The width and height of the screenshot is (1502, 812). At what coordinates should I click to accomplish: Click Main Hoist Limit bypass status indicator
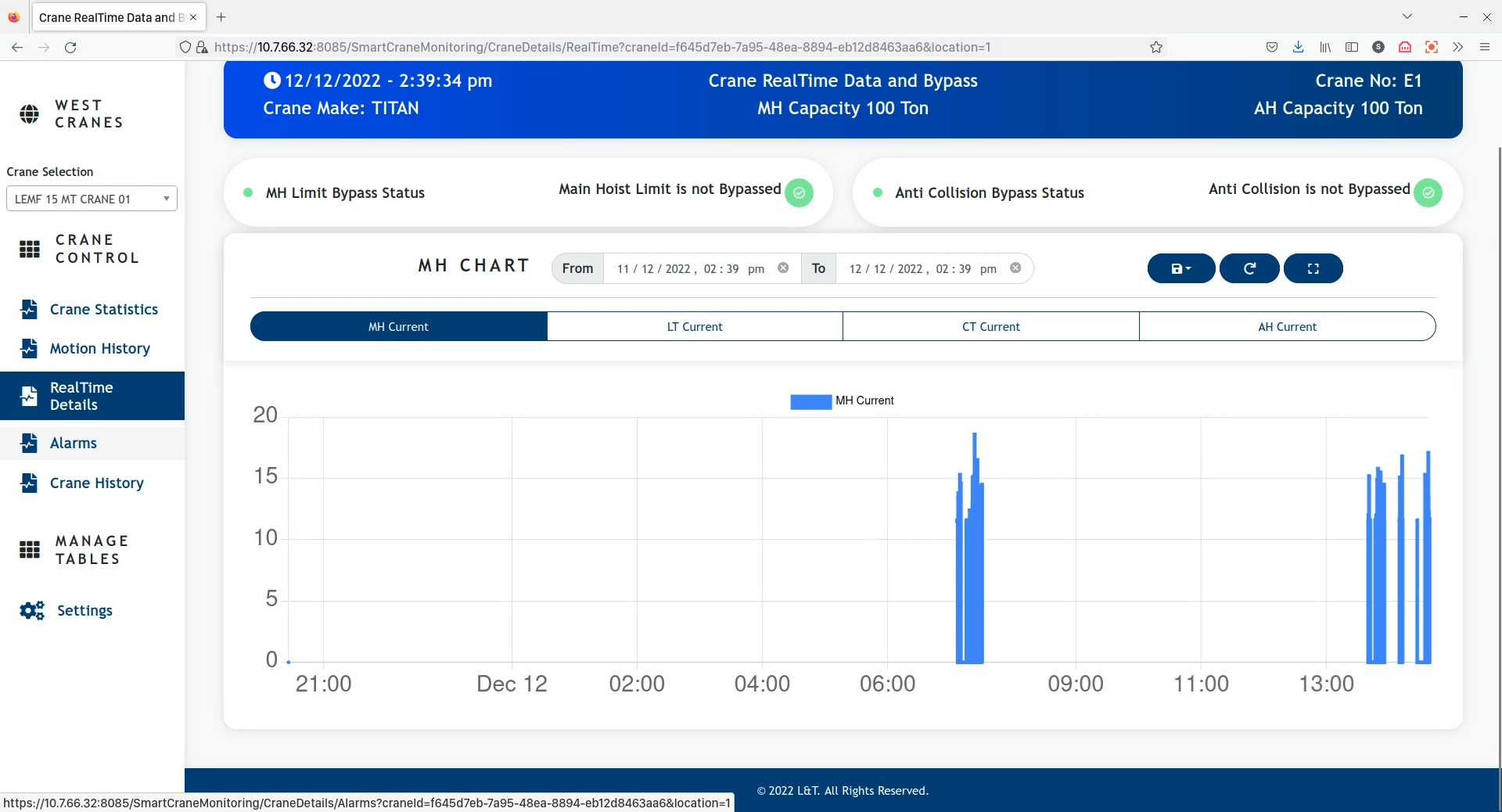[799, 192]
